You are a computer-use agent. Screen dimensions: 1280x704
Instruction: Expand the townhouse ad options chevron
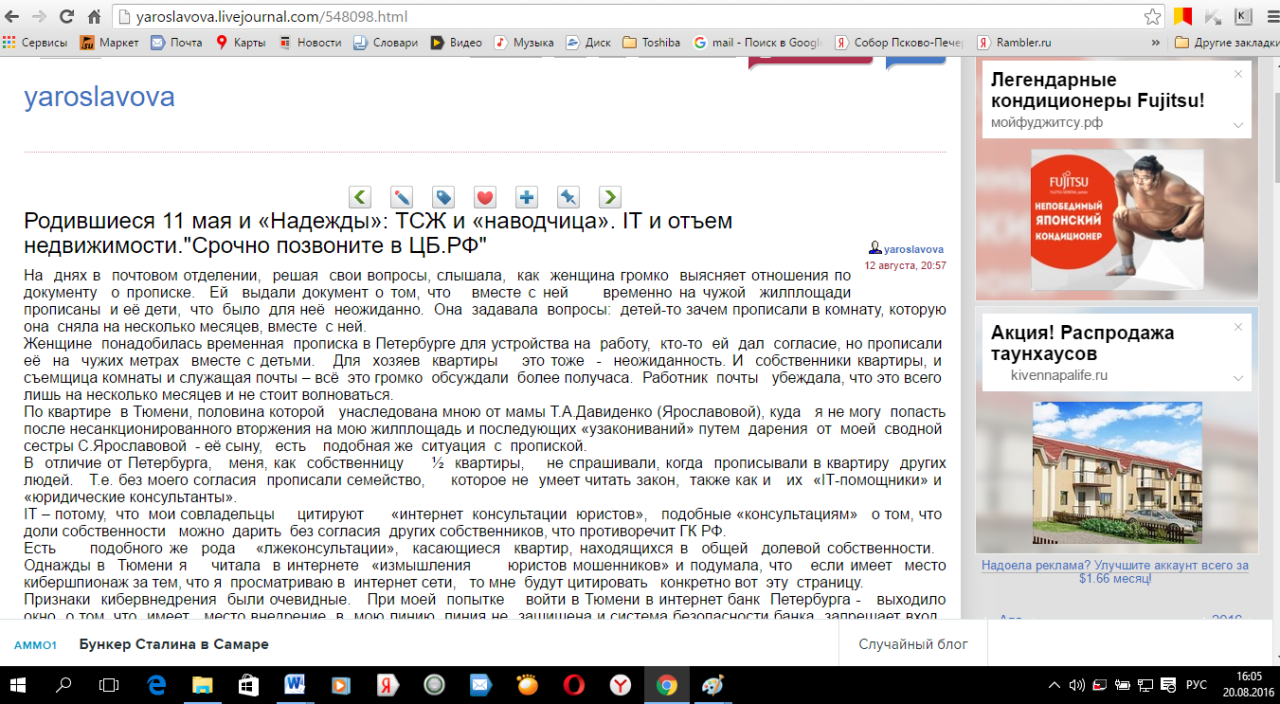1238,378
